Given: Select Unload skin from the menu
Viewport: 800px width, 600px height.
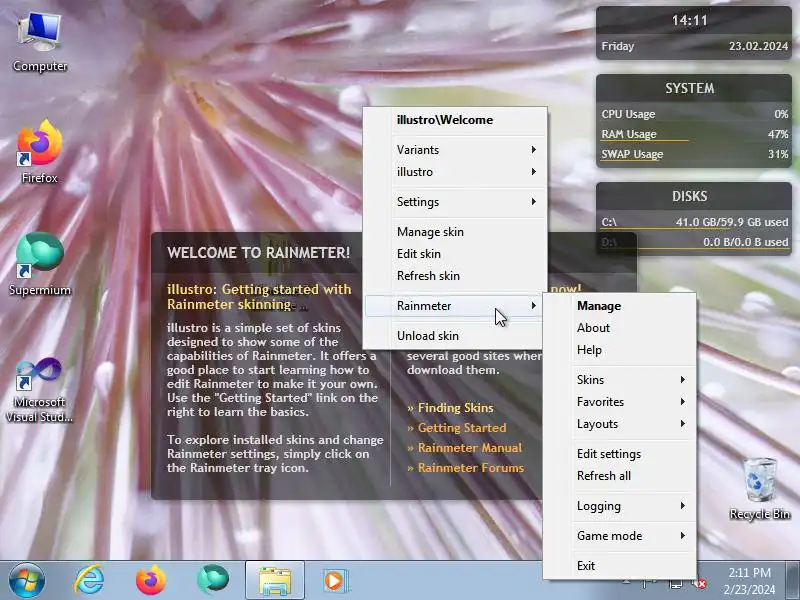Looking at the screenshot, I should click(x=455, y=336).
